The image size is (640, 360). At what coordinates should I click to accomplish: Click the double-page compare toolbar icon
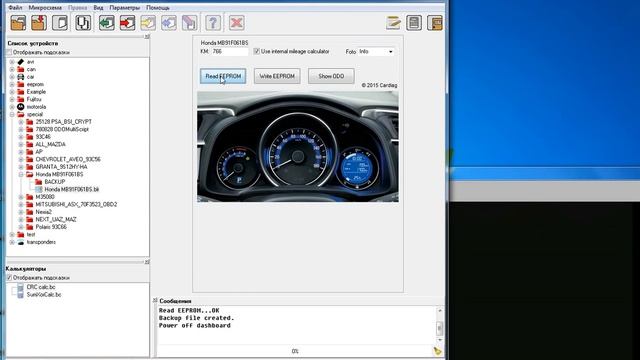click(83, 23)
